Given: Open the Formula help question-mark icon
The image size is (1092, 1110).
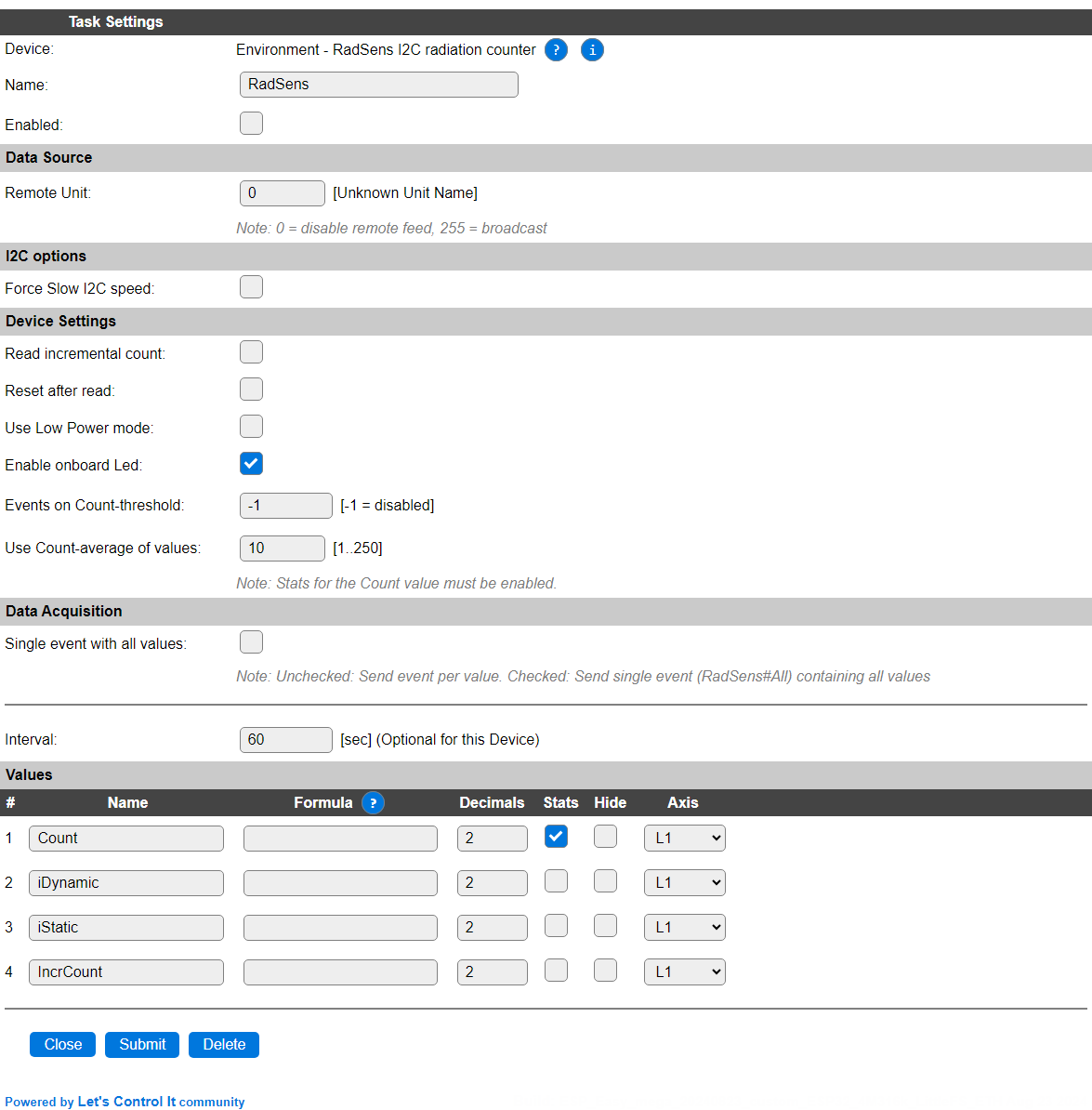Looking at the screenshot, I should point(373,803).
